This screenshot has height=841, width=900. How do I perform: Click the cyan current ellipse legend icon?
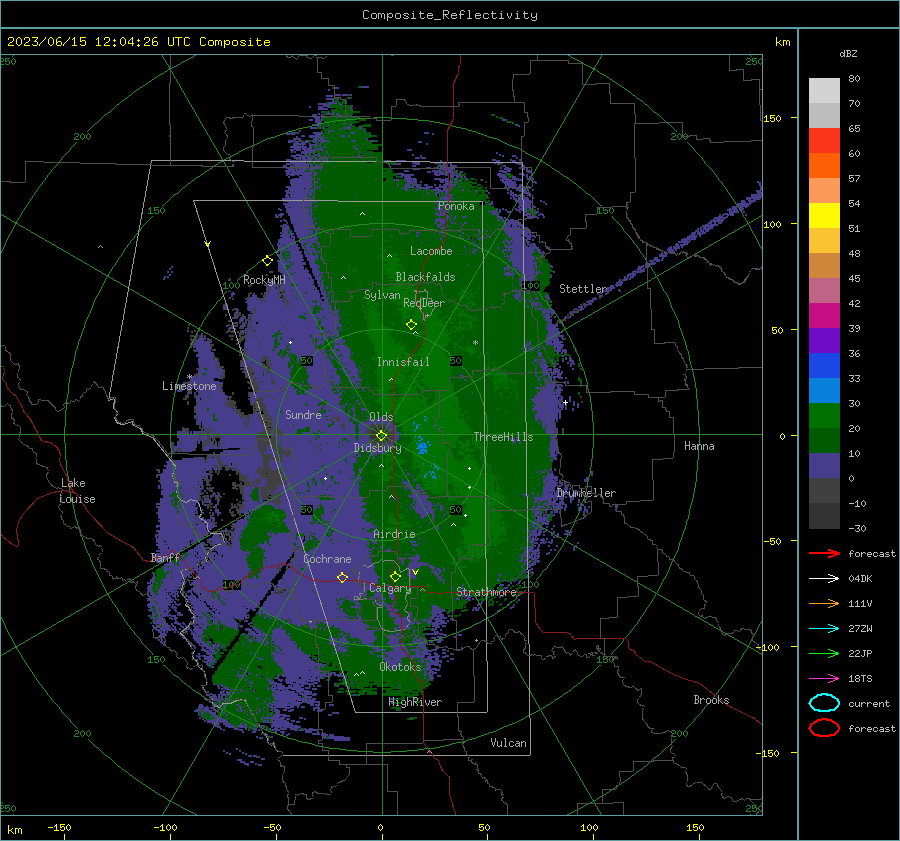pyautogui.click(x=824, y=703)
